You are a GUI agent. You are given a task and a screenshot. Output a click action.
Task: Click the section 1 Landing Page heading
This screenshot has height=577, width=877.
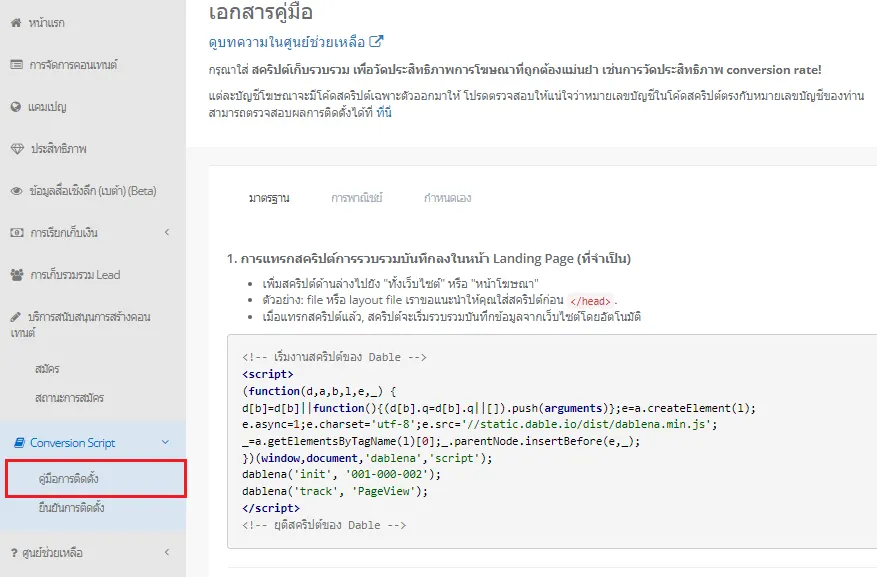click(x=429, y=258)
